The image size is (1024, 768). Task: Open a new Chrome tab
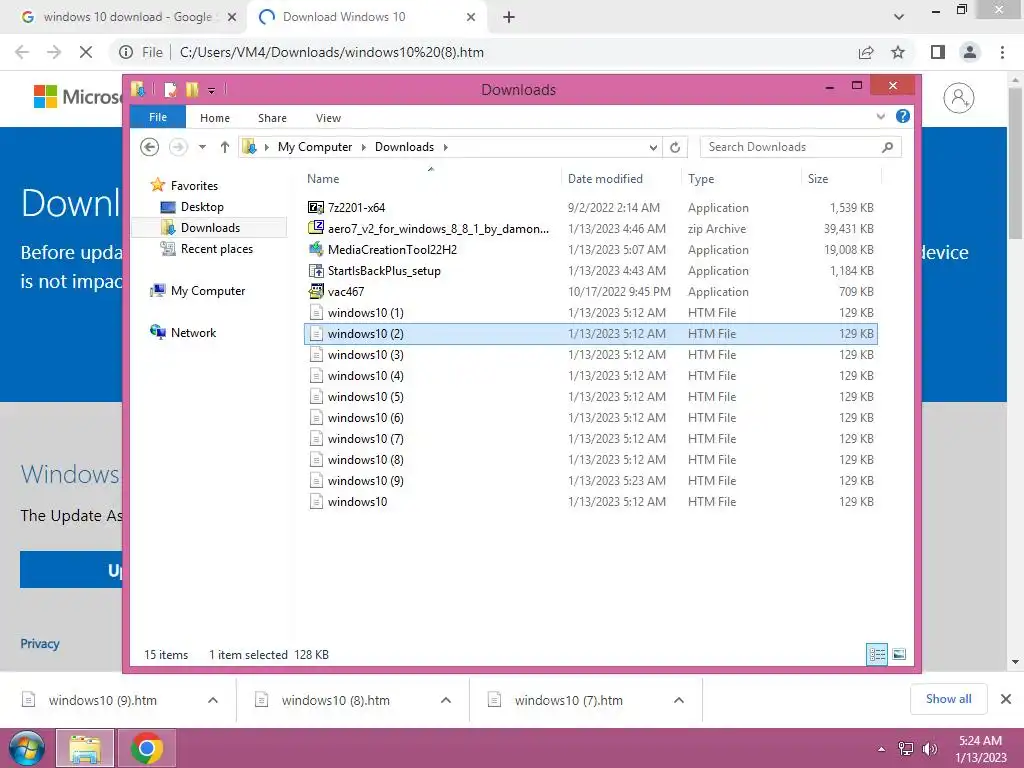click(509, 17)
